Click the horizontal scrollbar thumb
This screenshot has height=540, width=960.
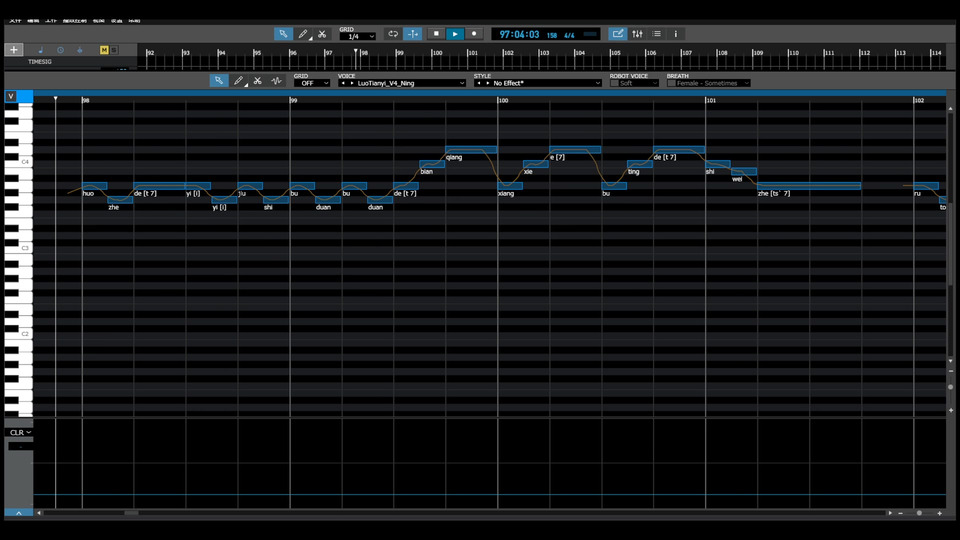click(131, 513)
